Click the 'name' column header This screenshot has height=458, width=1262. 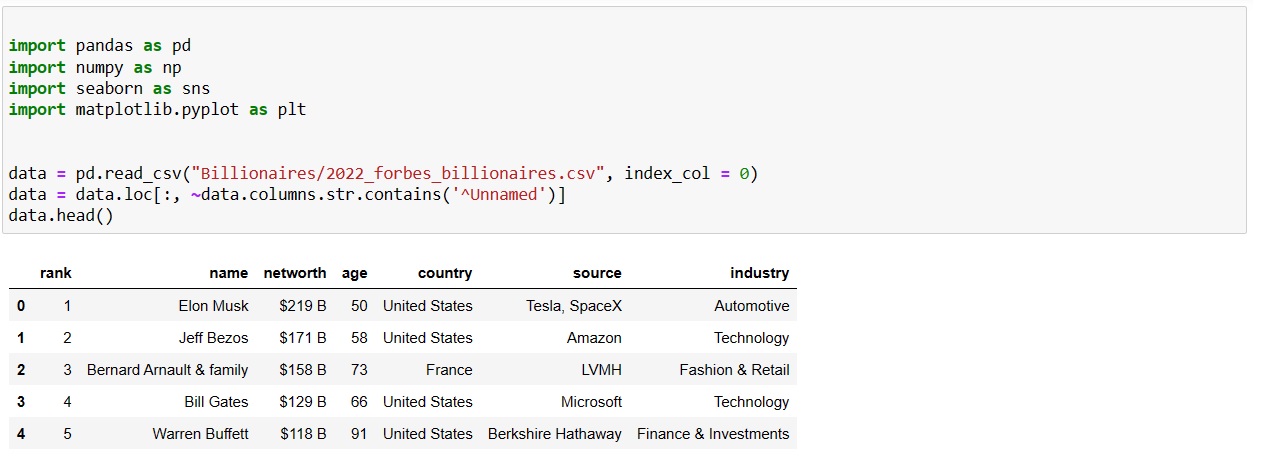(229, 273)
